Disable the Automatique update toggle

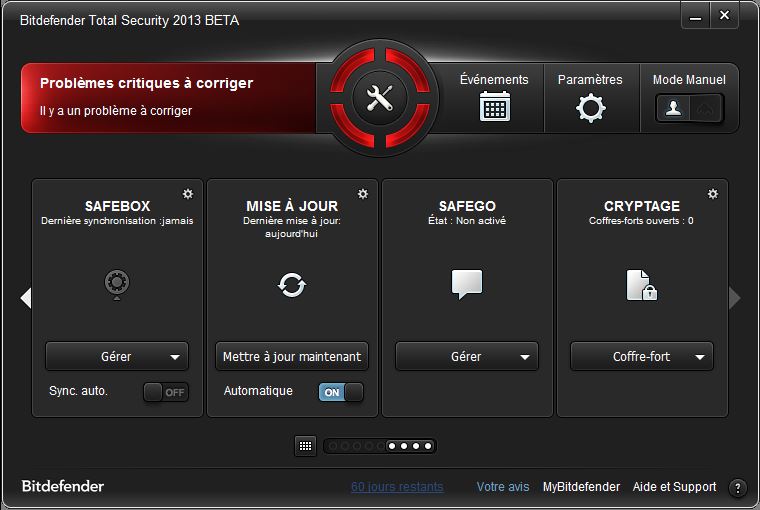341,392
